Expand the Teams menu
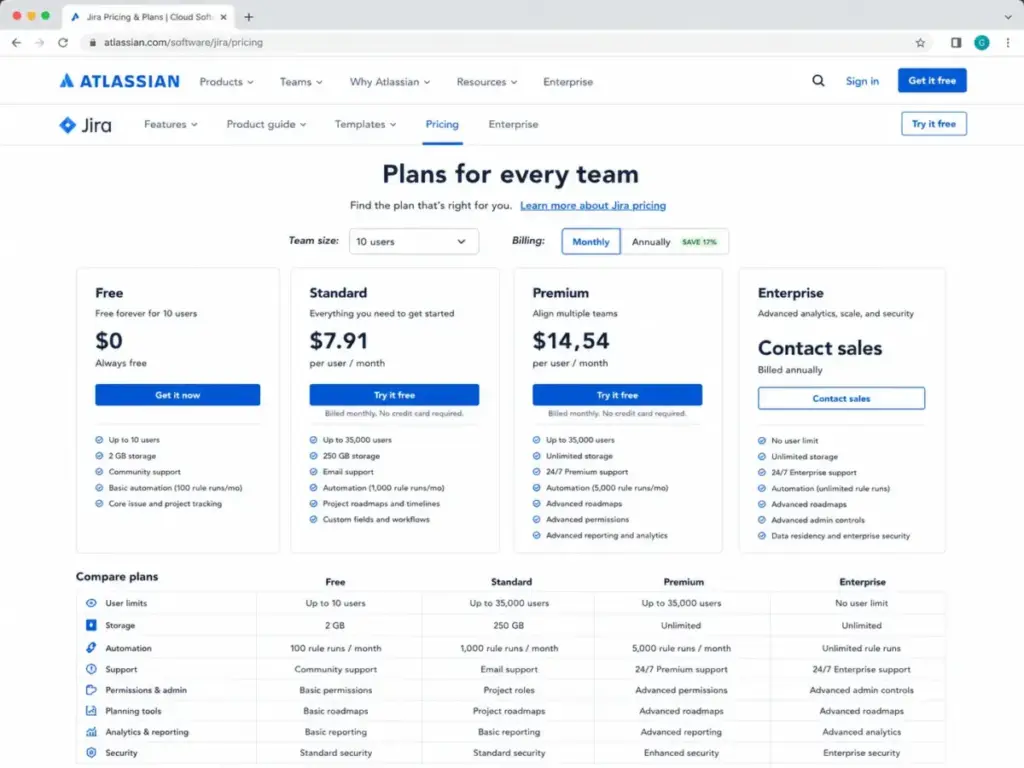The image size is (1024, 768). tap(301, 82)
